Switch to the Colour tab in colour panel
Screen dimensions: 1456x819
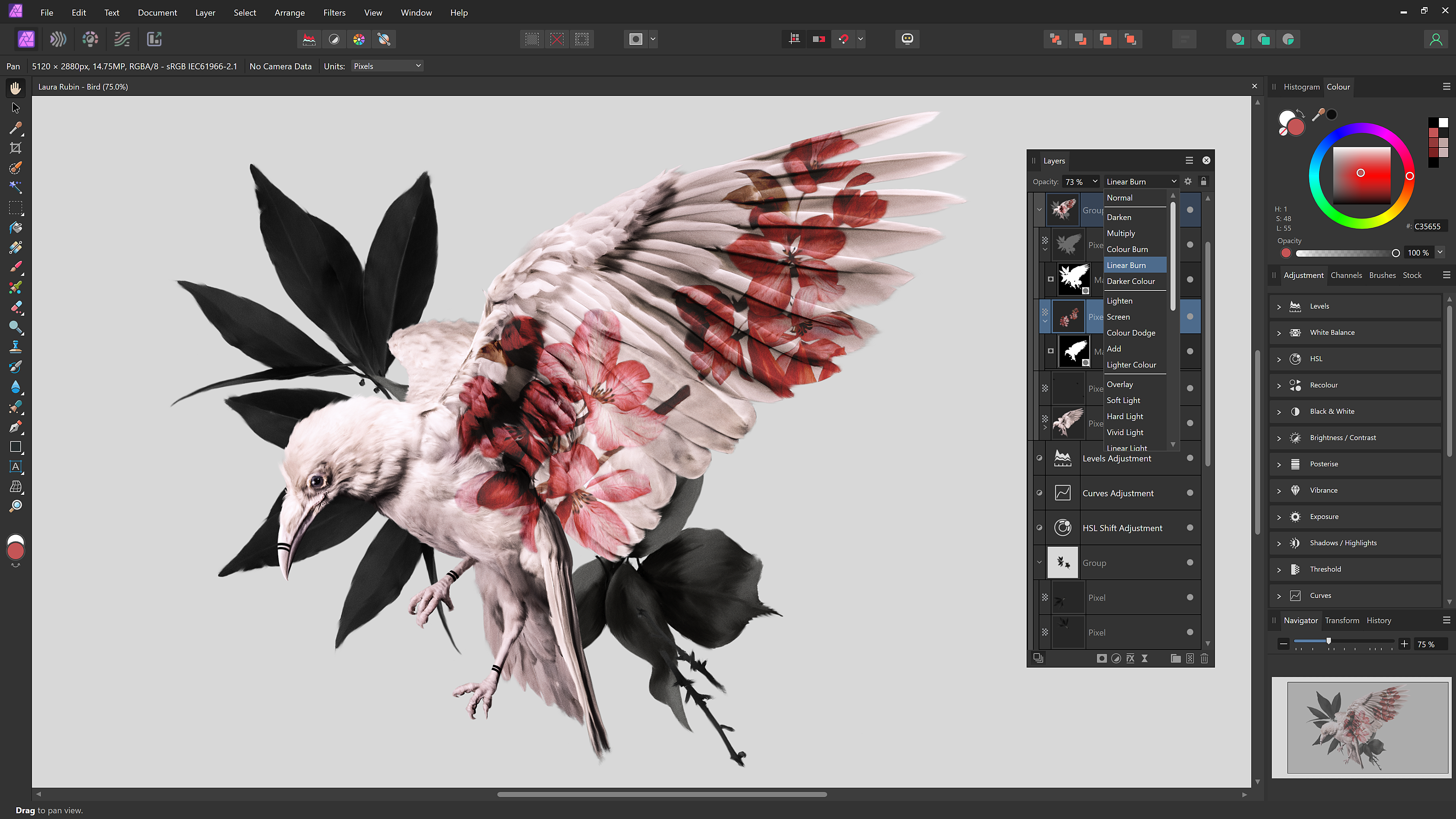tap(1338, 86)
